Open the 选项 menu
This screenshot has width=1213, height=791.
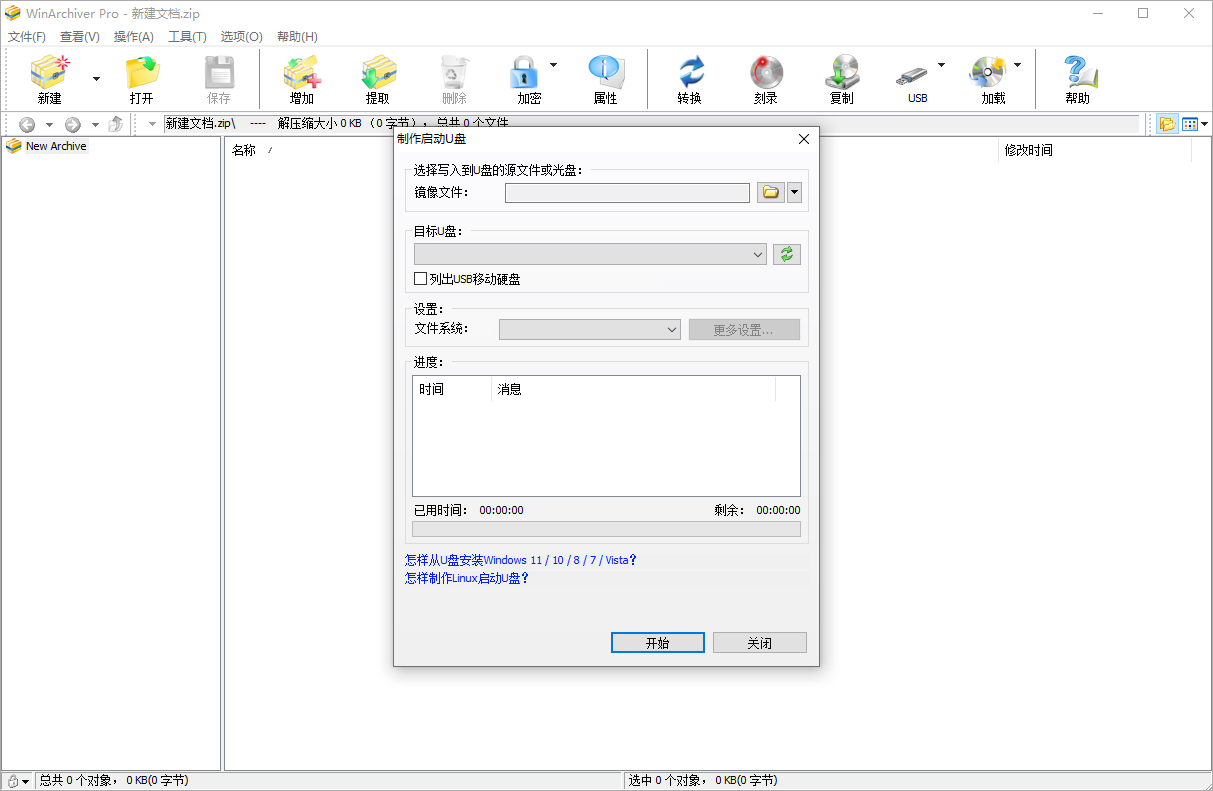[240, 36]
